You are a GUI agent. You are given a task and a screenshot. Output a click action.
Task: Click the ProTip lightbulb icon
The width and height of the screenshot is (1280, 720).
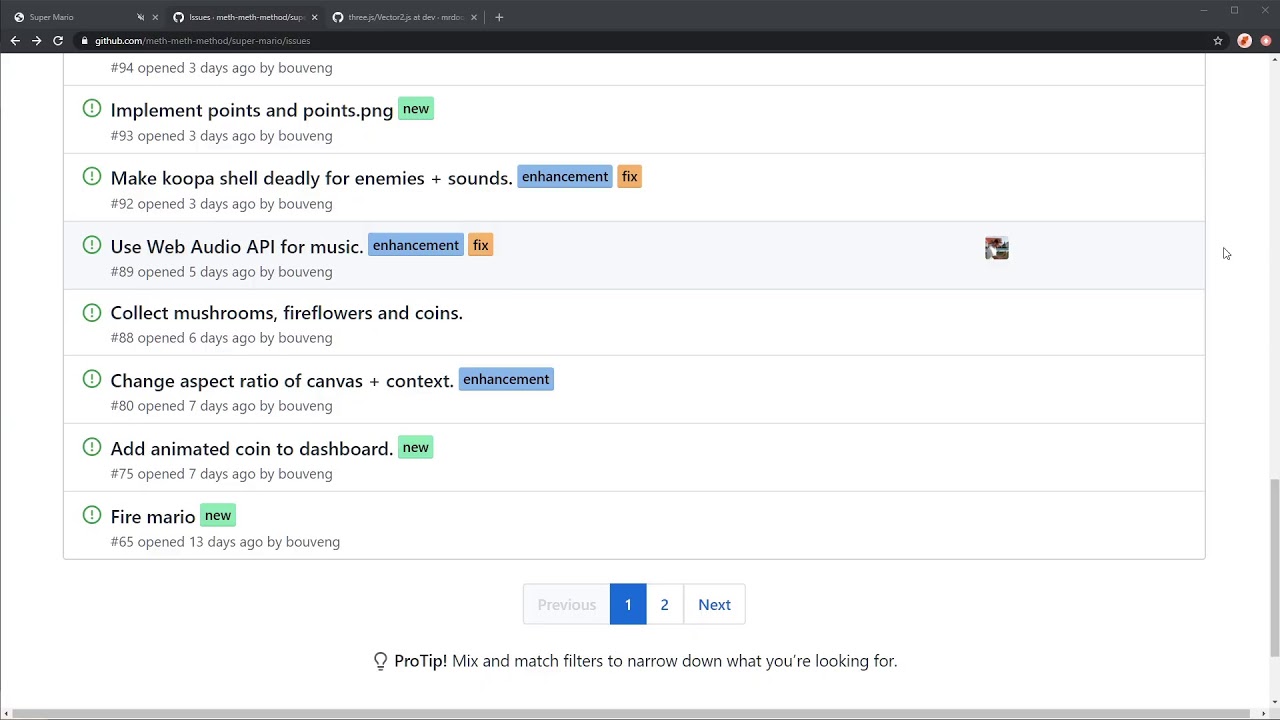click(x=380, y=661)
